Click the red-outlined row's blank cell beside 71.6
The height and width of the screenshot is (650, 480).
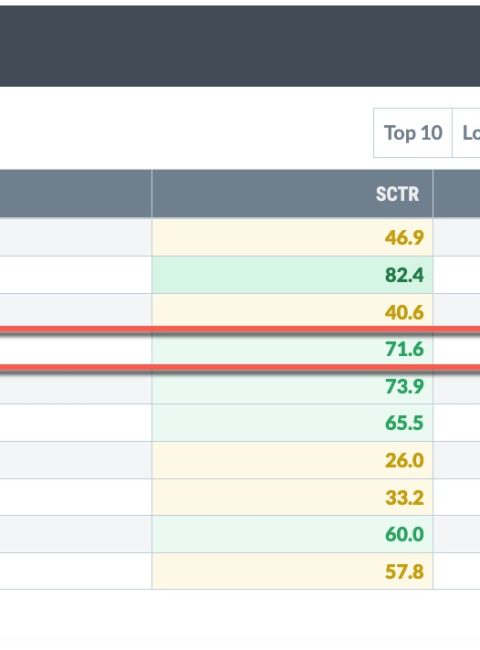tap(75, 349)
